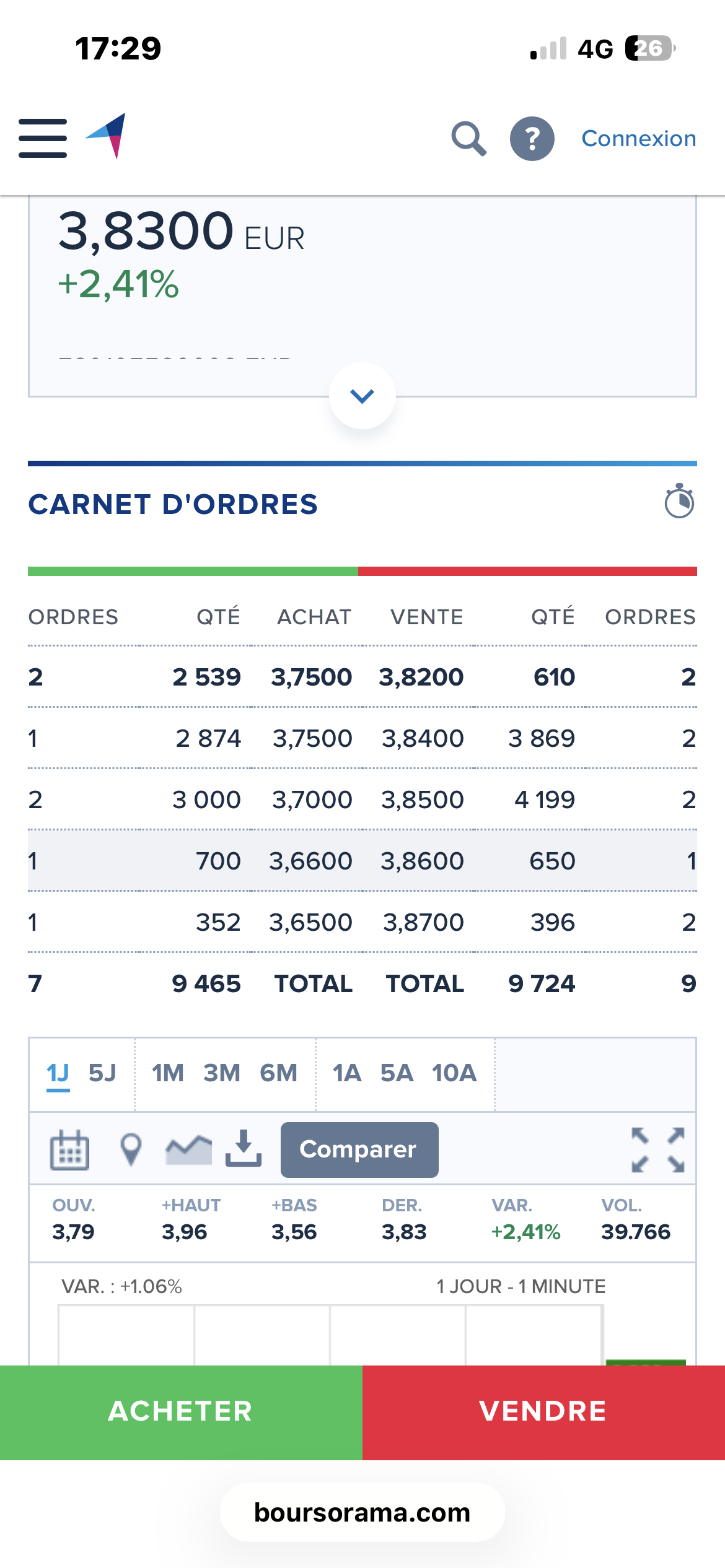The image size is (725, 1568).
Task: Click the Comparer button
Action: [x=359, y=1149]
